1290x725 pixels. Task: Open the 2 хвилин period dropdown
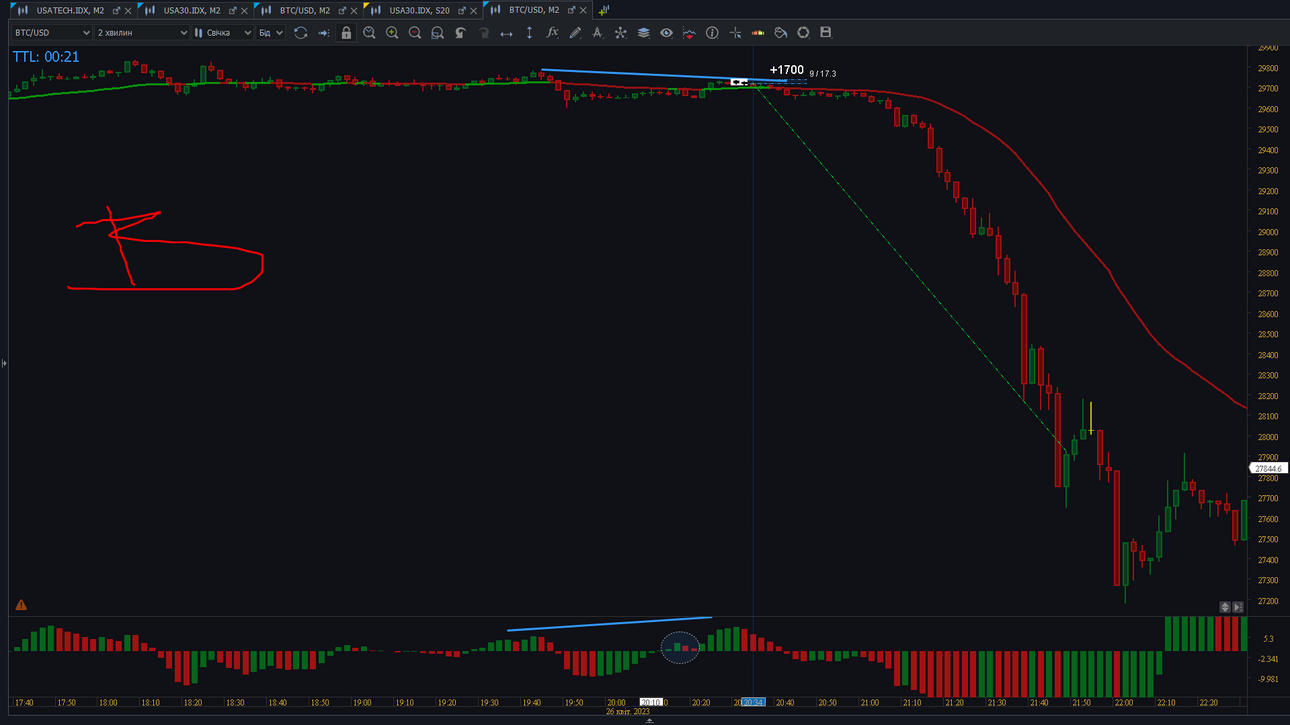[x=142, y=33]
